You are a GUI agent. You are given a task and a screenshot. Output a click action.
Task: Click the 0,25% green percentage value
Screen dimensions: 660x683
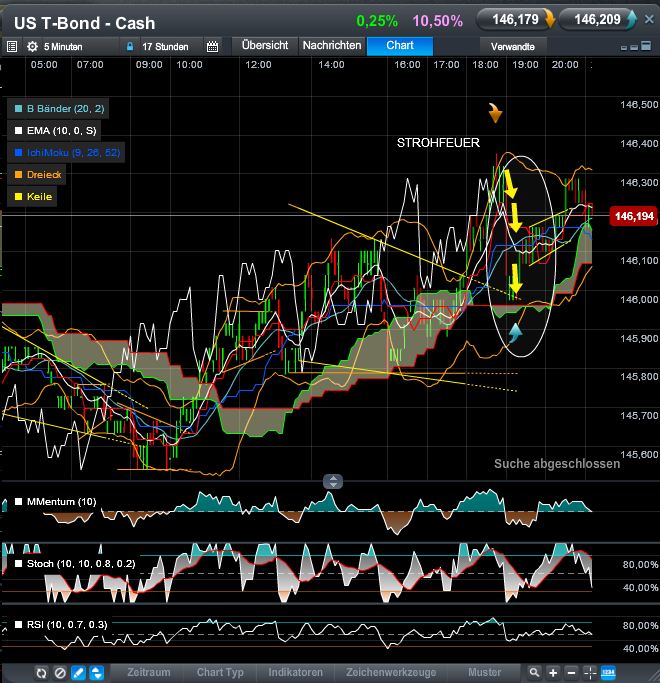(x=377, y=21)
